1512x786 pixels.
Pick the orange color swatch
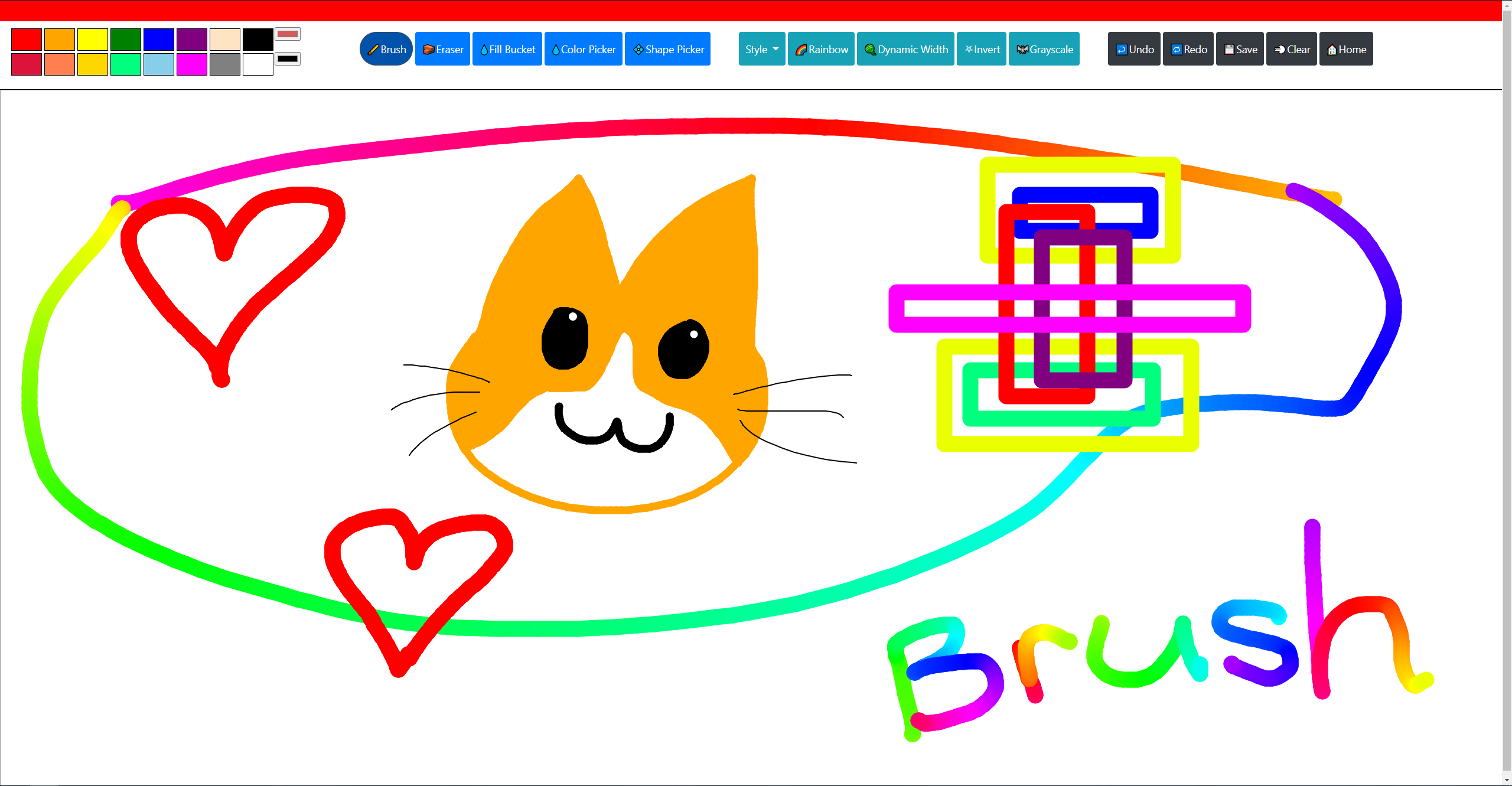click(60, 40)
